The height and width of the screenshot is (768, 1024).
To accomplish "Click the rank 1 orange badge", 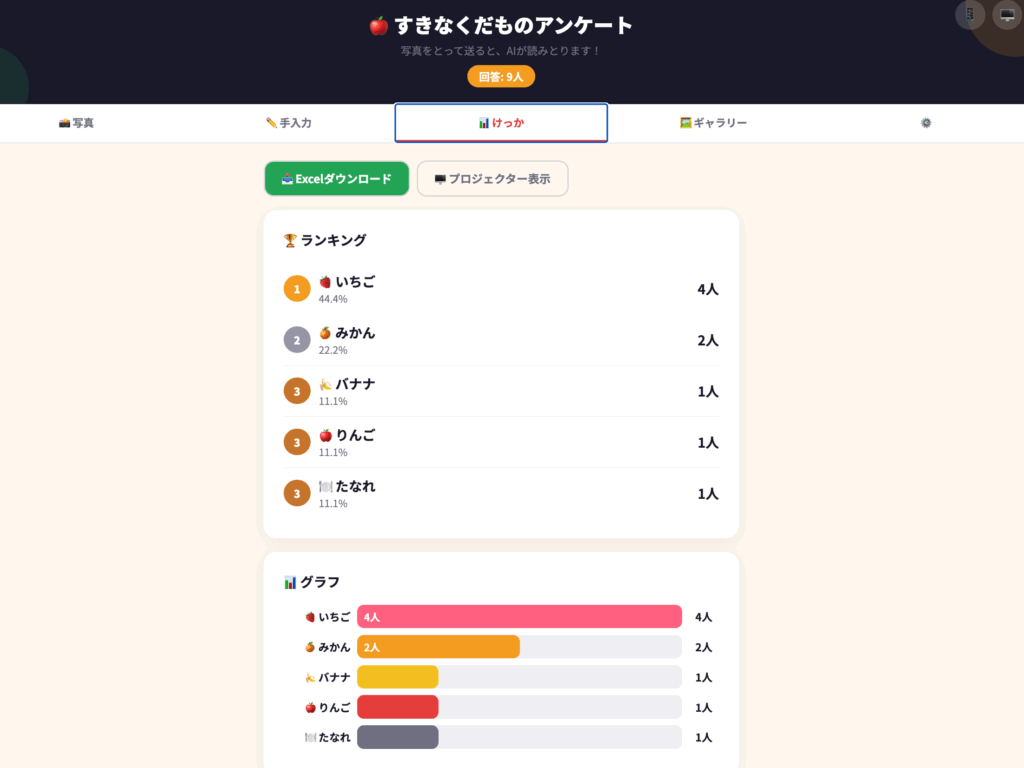I will 297,289.
